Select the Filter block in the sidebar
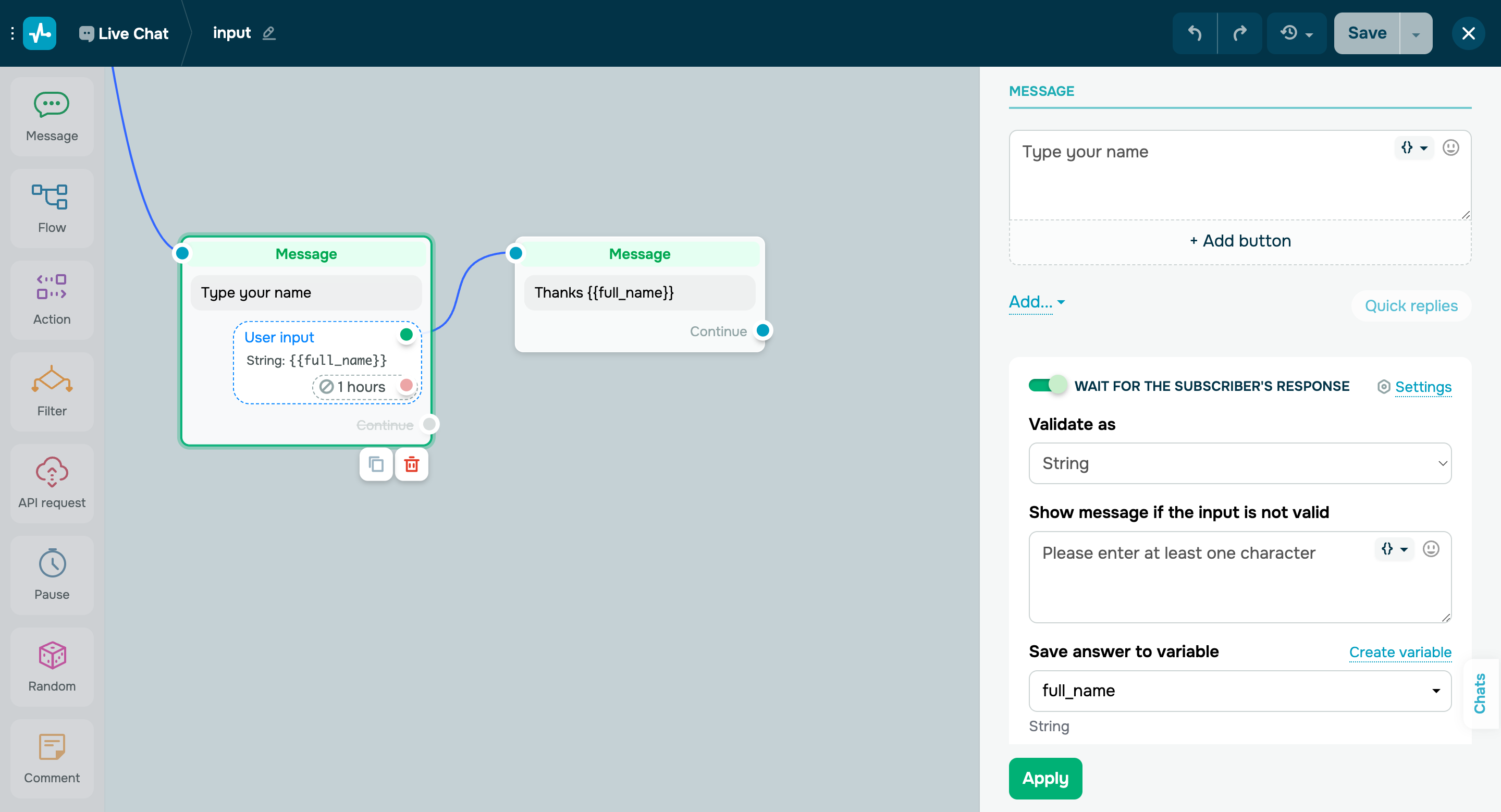Screen dimensions: 1501x812 [x=51, y=391]
